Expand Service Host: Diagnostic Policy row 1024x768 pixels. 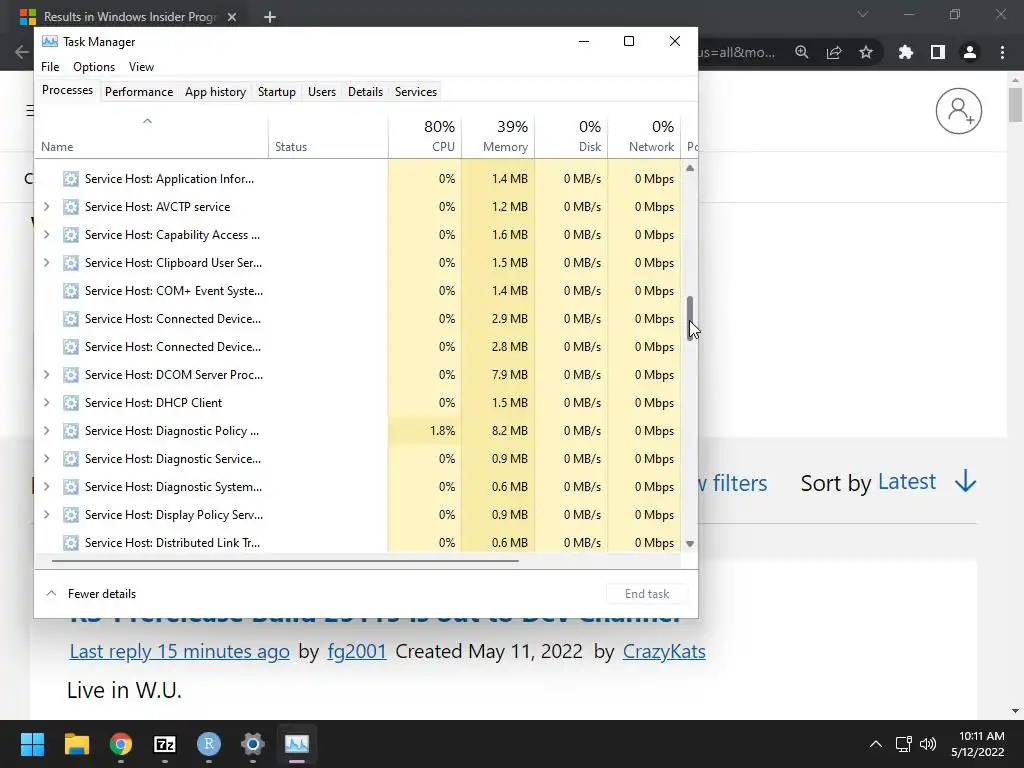(46, 431)
